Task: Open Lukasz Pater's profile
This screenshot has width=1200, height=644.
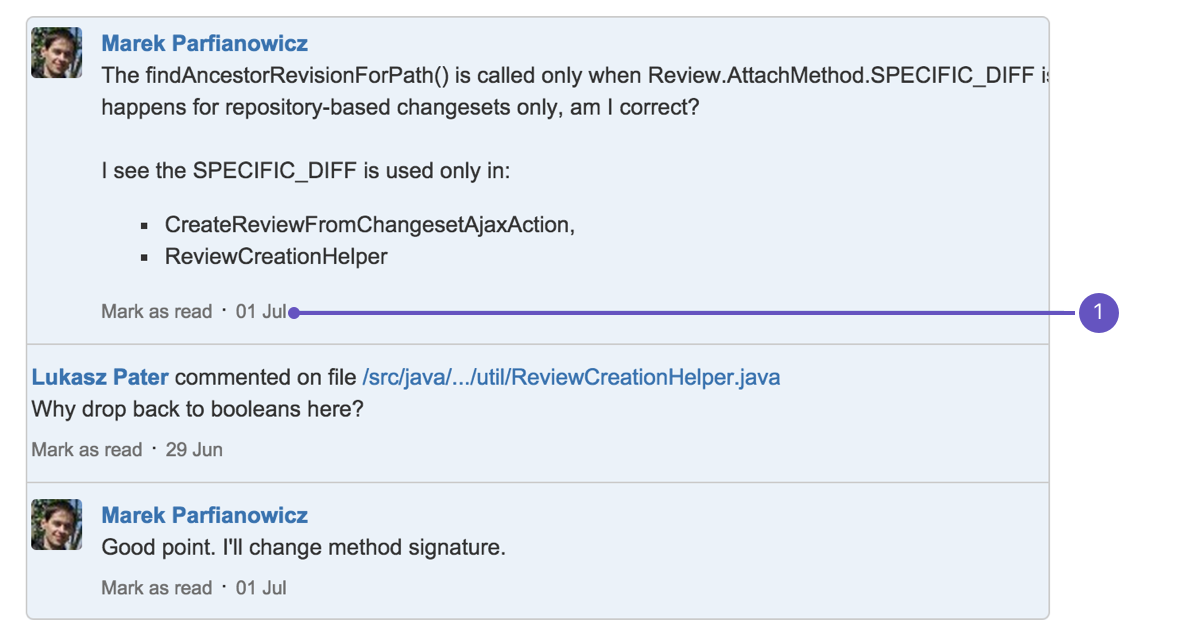Action: click(x=100, y=377)
